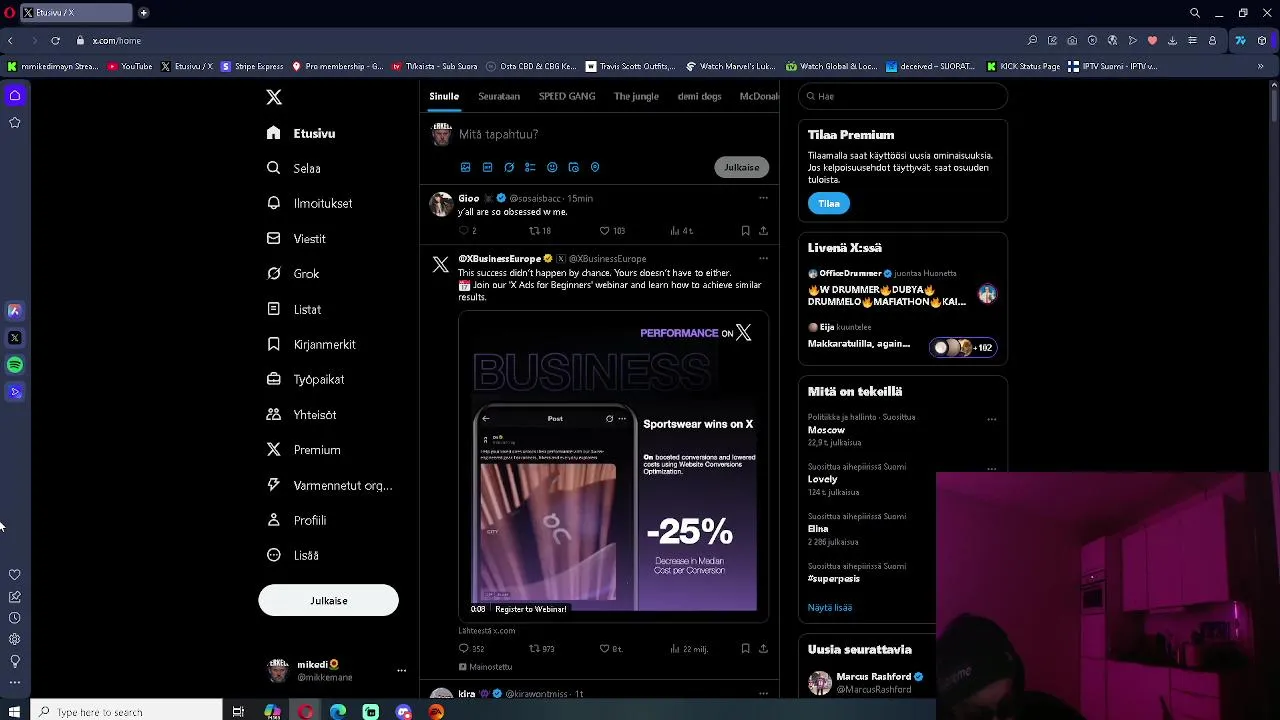Screen dimensions: 1280x720
Task: Like the XBusinessEurope ad post
Action: pyautogui.click(x=611, y=649)
